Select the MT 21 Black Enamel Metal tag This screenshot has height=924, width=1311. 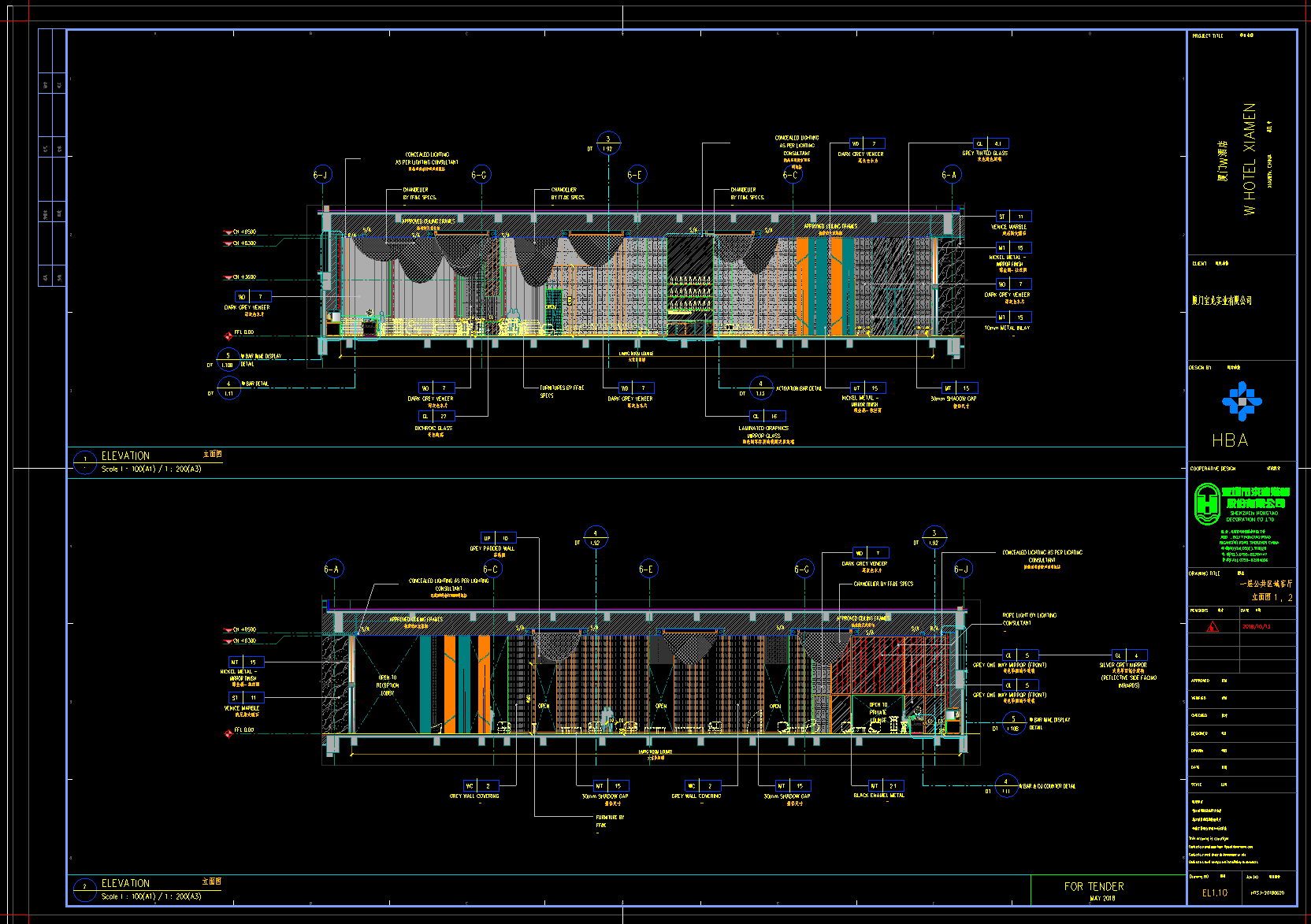click(886, 785)
